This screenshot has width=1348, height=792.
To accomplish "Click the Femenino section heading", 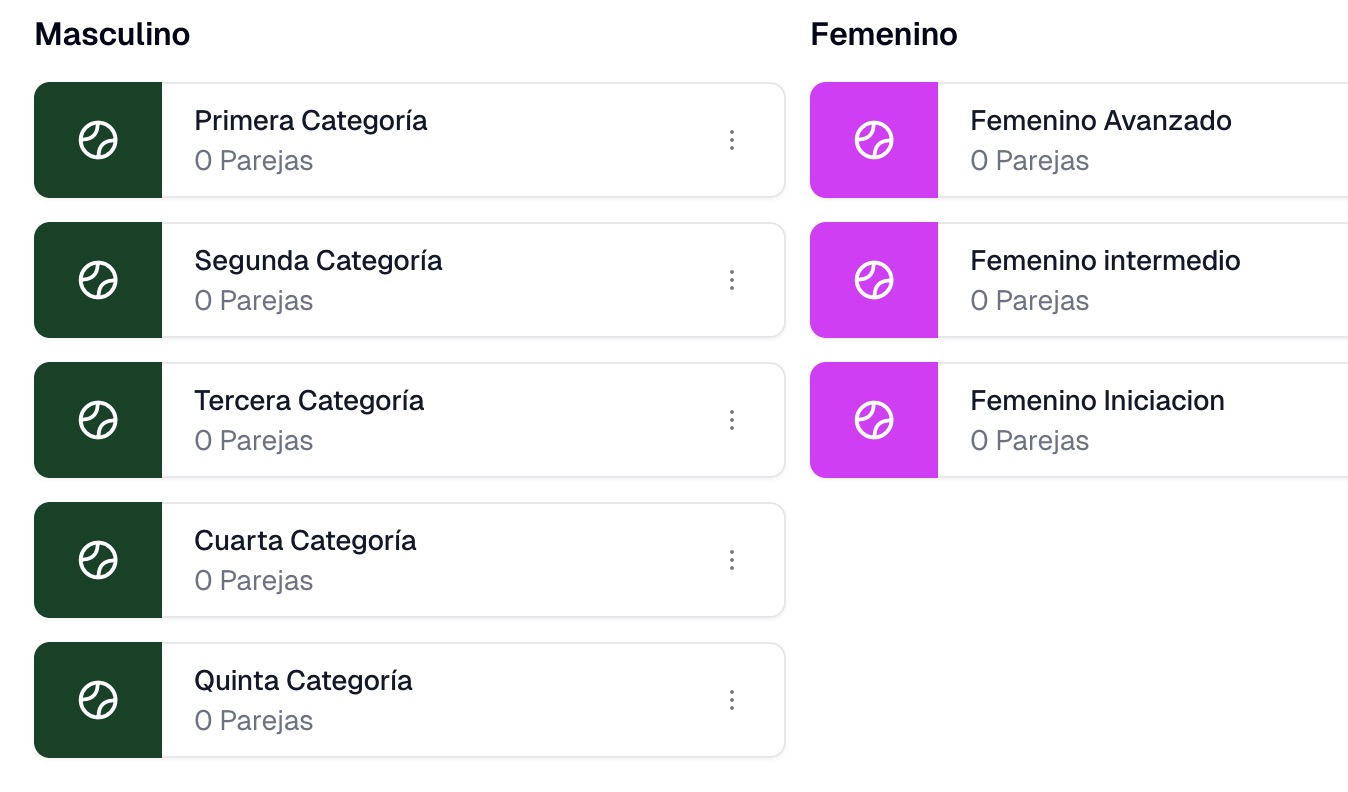I will click(884, 35).
